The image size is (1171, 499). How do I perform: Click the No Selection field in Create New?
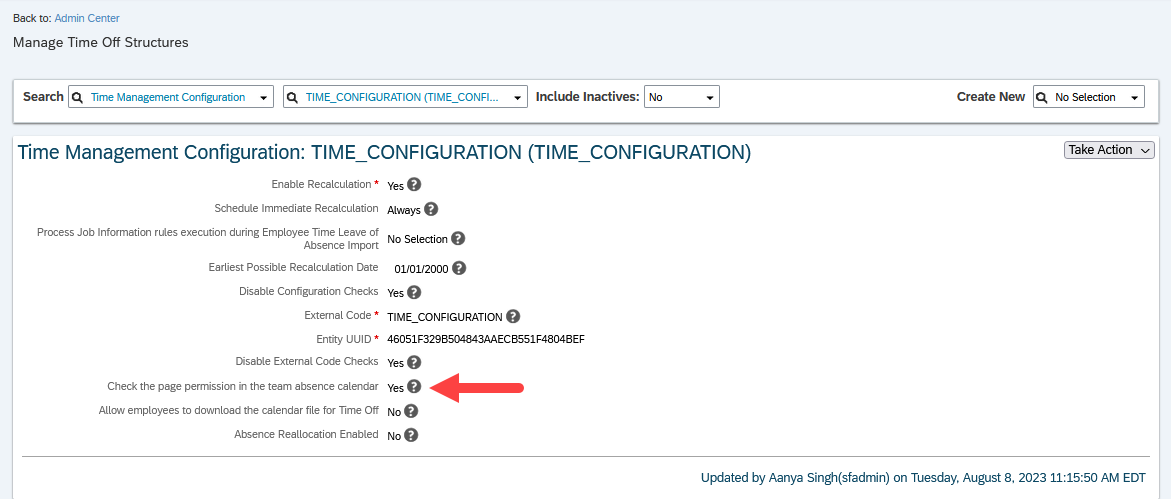[x=1089, y=97]
